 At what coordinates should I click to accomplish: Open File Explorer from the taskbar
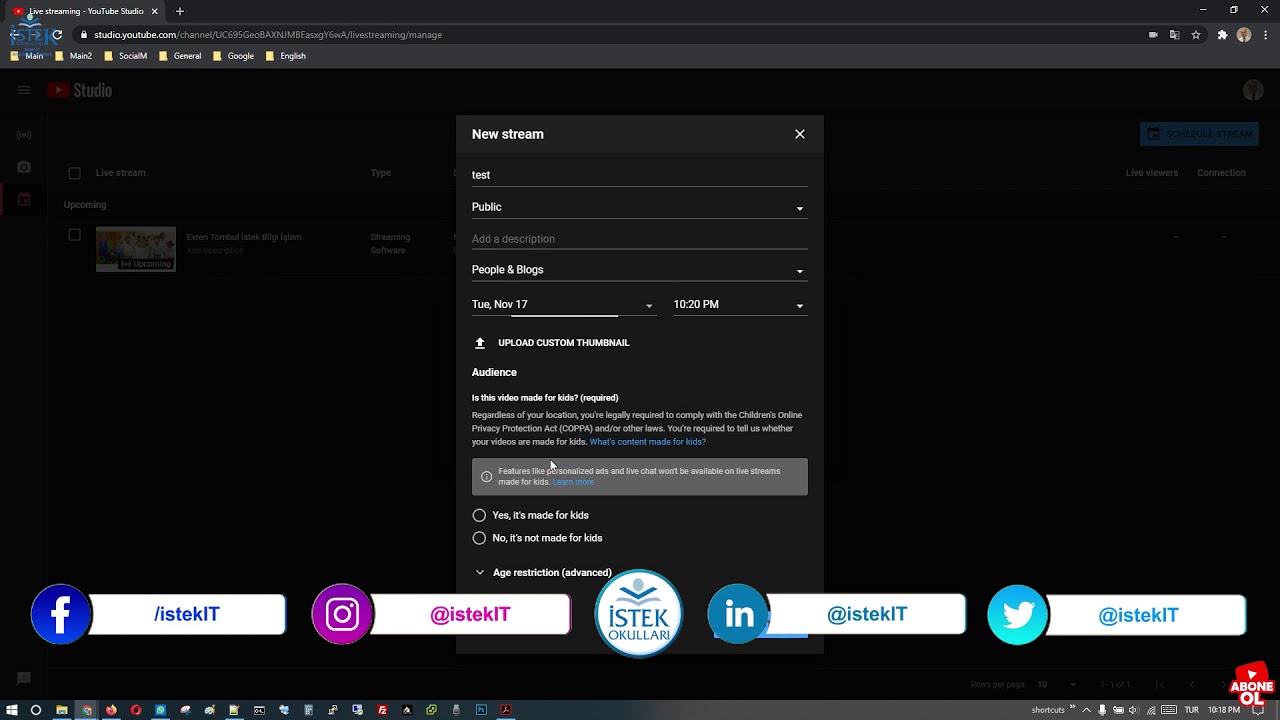click(62, 710)
